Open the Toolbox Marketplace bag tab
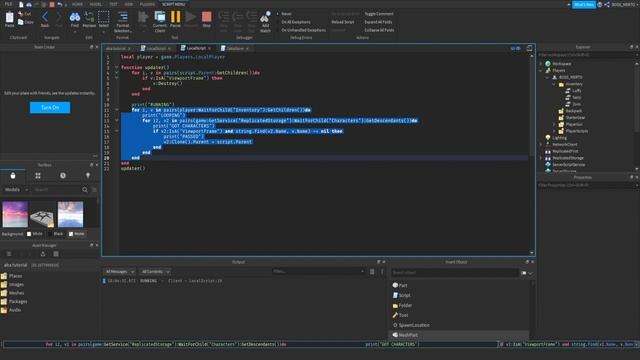Image resolution: width=640 pixels, height=360 pixels. (x=13, y=176)
